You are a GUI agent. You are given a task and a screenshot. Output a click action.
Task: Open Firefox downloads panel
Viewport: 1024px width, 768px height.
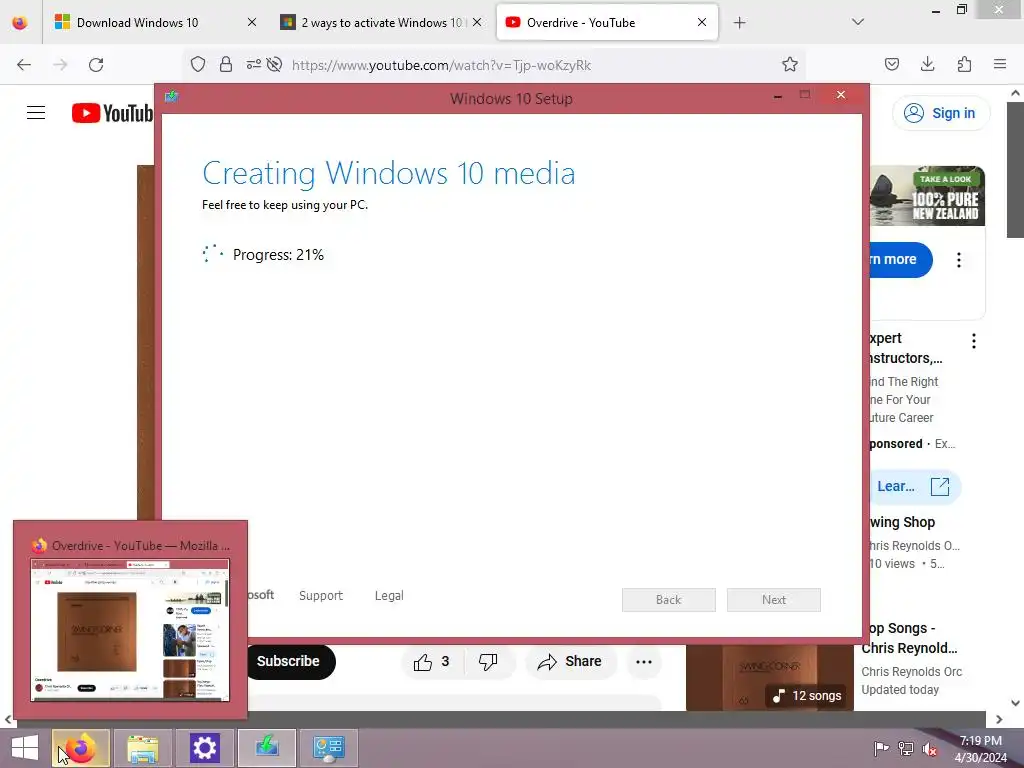(x=927, y=65)
